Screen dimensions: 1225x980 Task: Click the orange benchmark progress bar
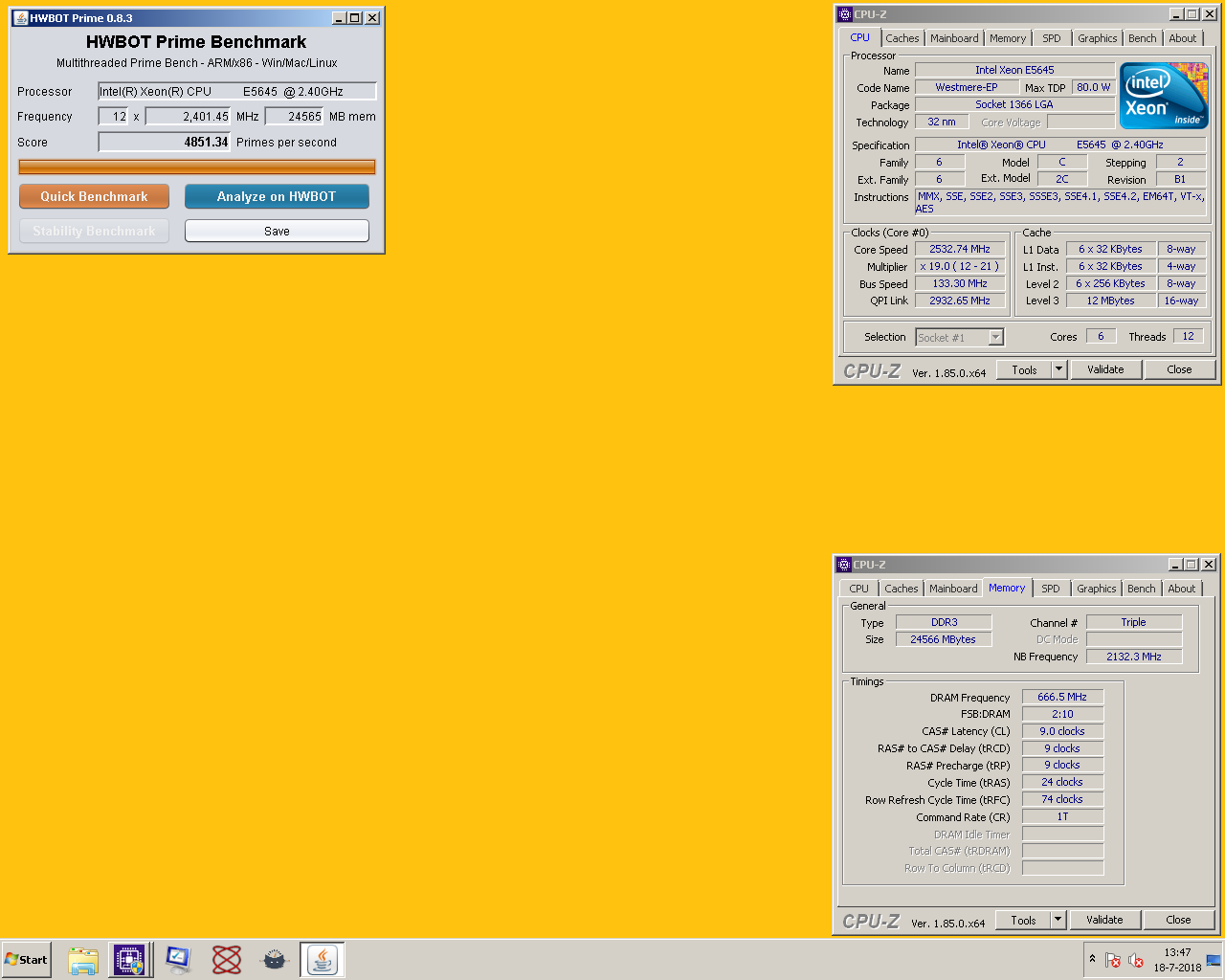(x=196, y=167)
